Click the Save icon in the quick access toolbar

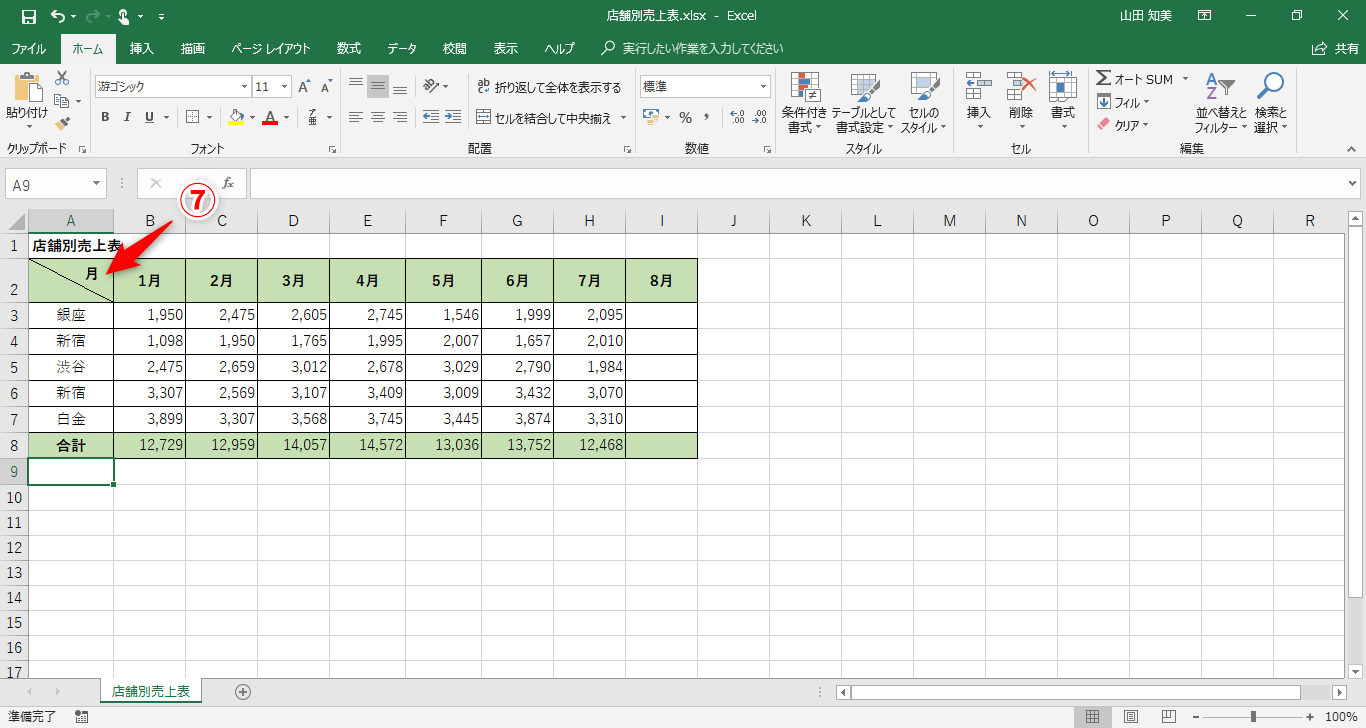pos(28,16)
